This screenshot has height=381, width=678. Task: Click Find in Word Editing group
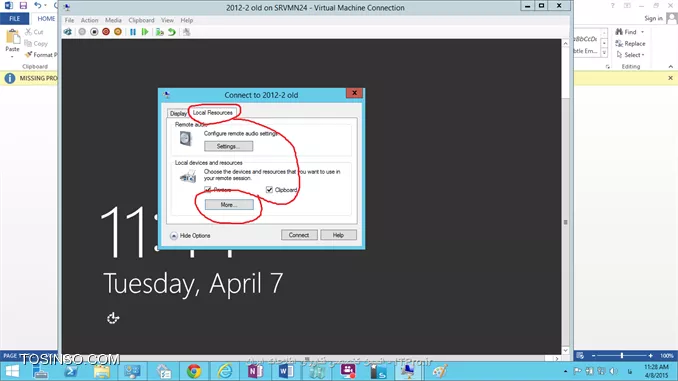[x=626, y=32]
